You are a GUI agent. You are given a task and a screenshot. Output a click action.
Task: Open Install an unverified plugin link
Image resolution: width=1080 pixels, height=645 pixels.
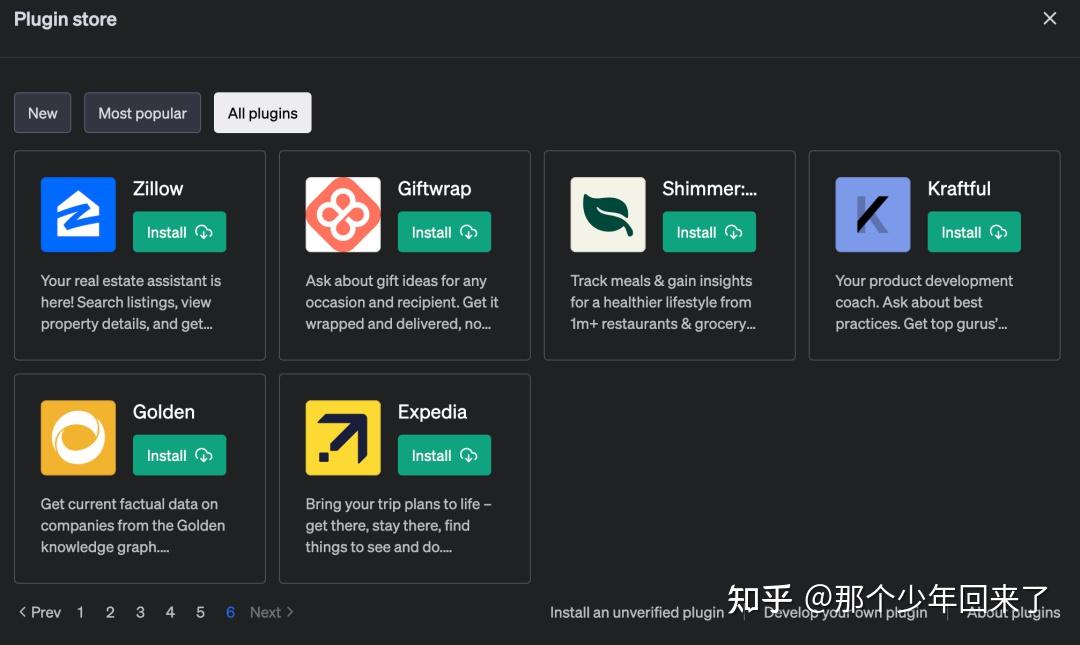[636, 612]
